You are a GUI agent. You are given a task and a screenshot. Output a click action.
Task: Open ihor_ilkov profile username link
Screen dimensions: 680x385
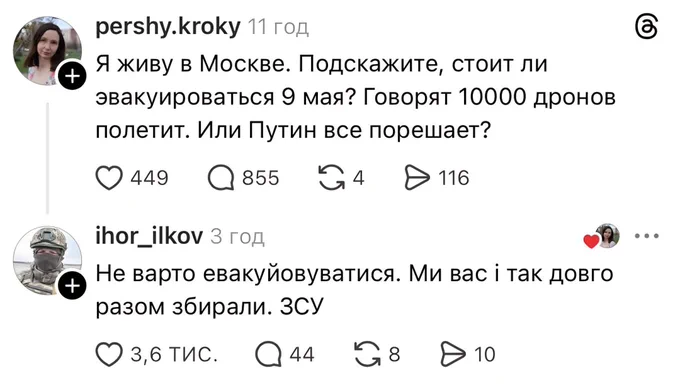149,236
